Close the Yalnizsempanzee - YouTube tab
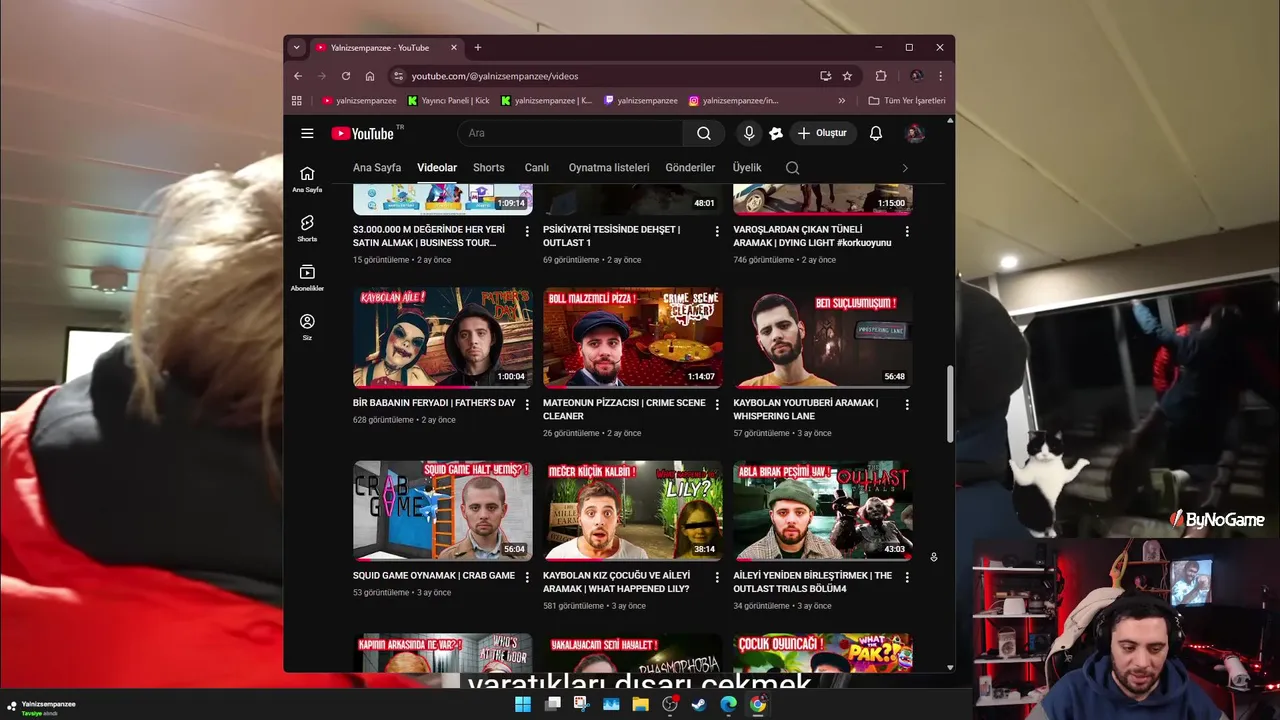Image resolution: width=1280 pixels, height=720 pixels. [454, 47]
